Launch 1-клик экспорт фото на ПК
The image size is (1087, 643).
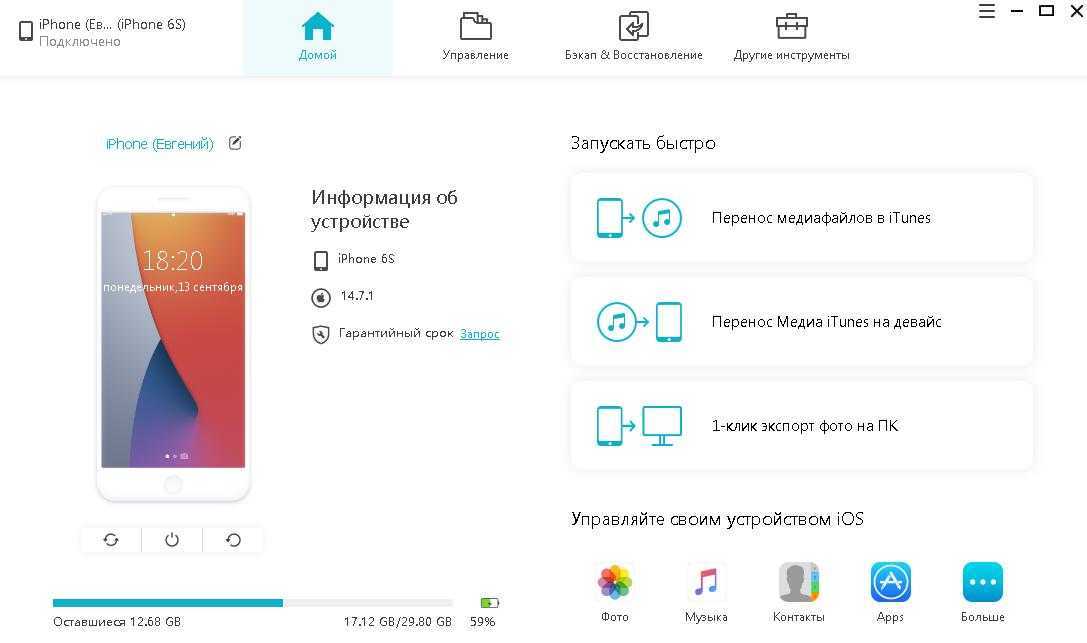tap(801, 425)
